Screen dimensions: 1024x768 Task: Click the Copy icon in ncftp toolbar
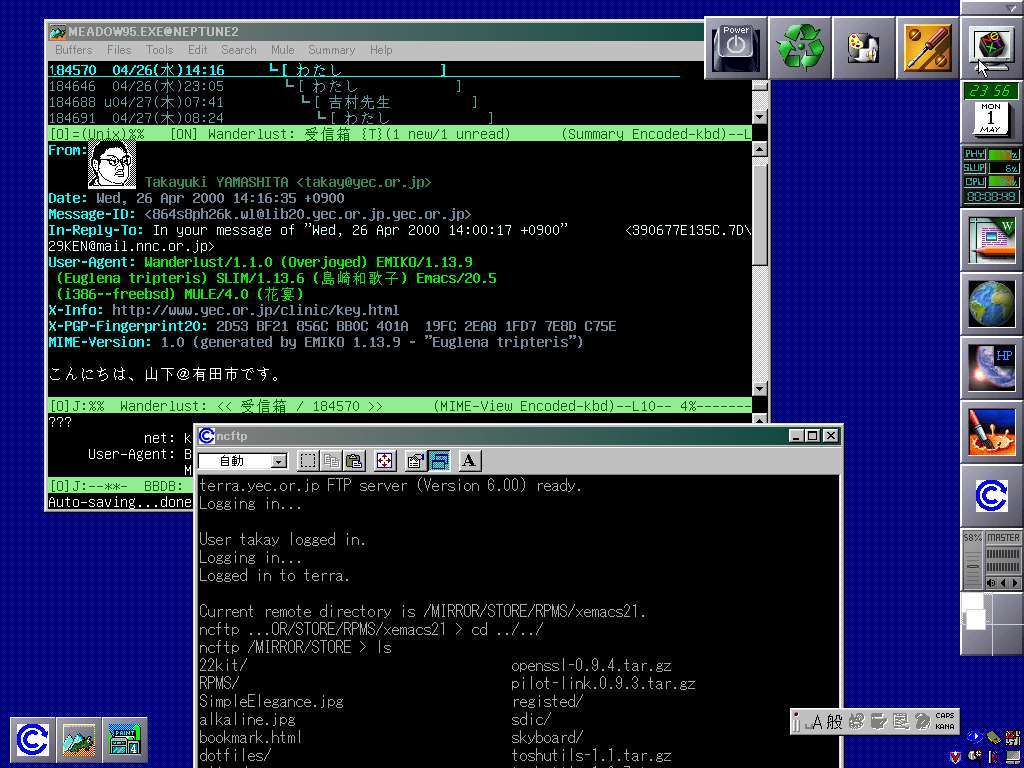pyautogui.click(x=331, y=461)
